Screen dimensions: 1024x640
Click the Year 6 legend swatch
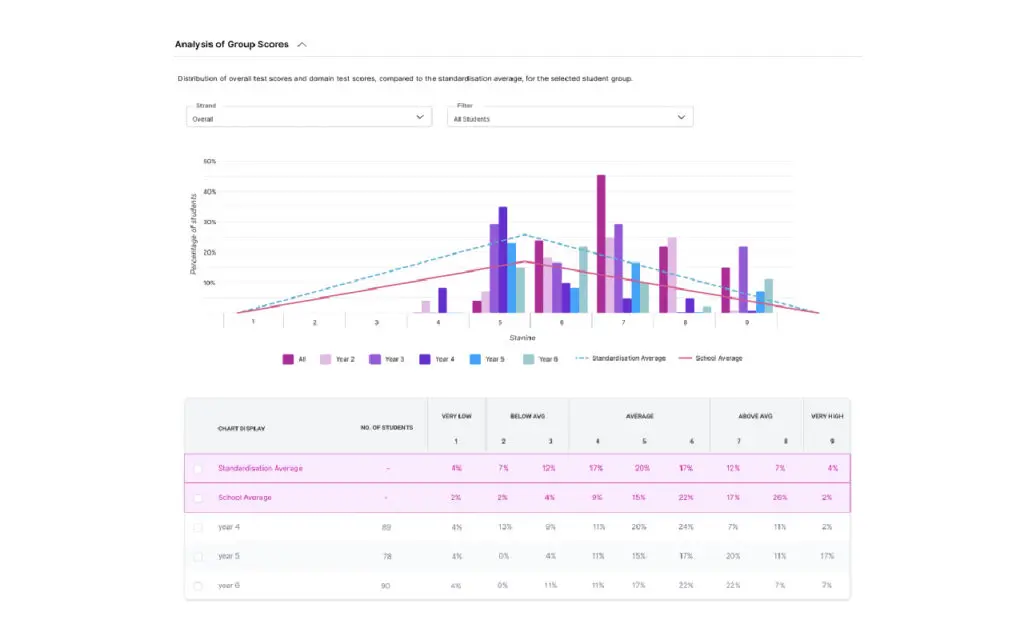[528, 359]
